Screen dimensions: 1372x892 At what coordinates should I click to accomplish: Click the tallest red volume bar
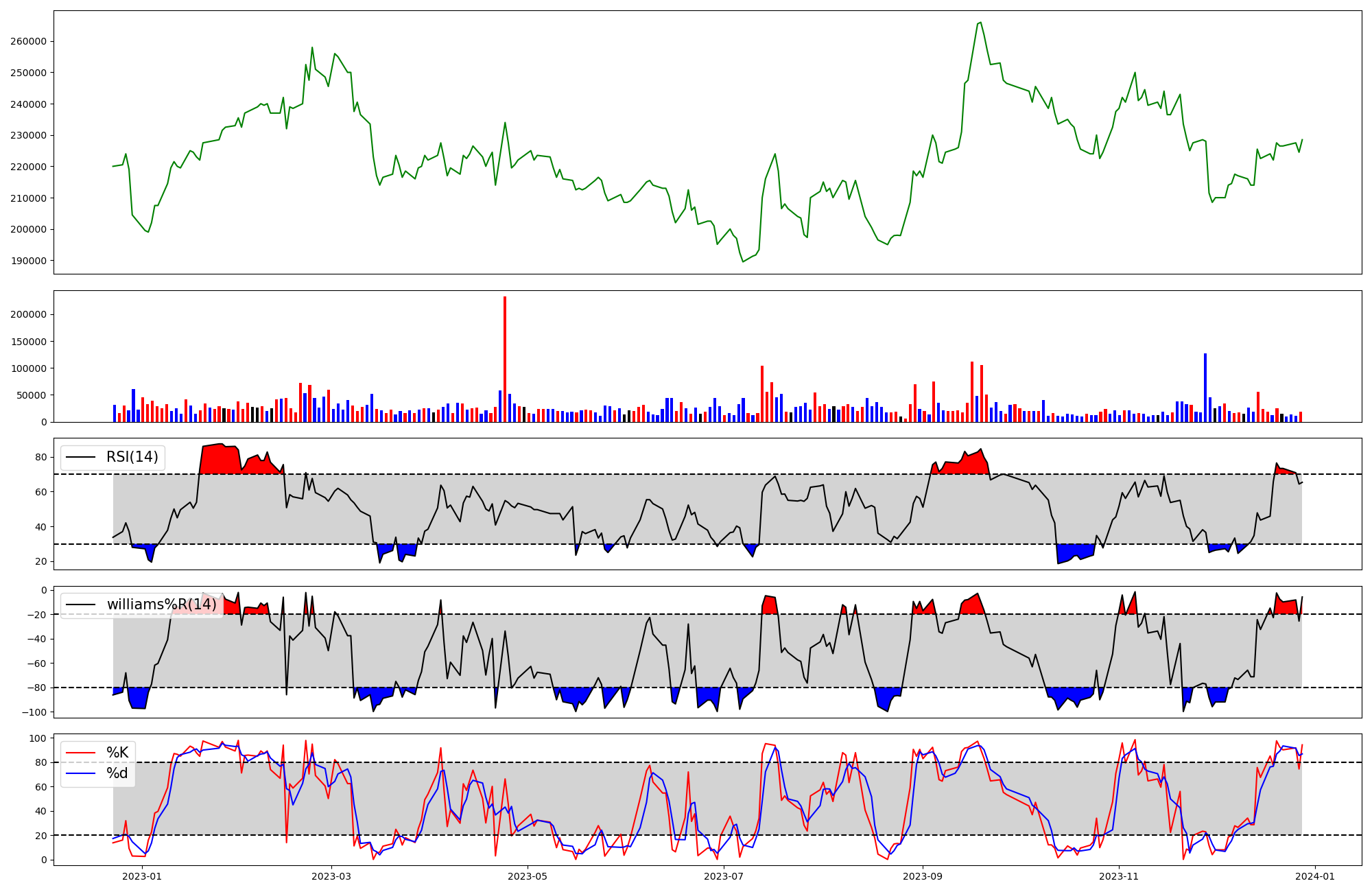(505, 360)
